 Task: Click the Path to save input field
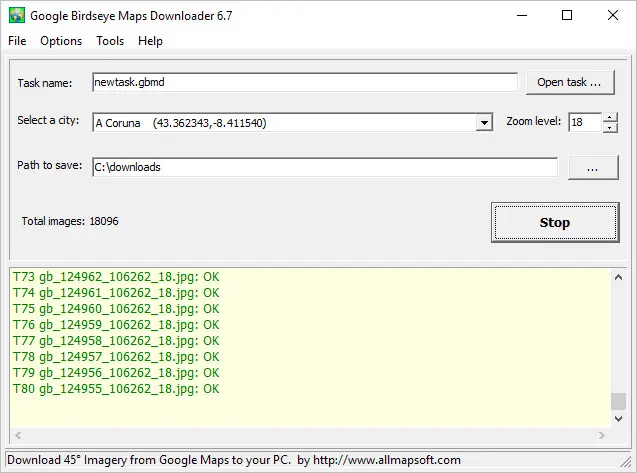click(325, 167)
